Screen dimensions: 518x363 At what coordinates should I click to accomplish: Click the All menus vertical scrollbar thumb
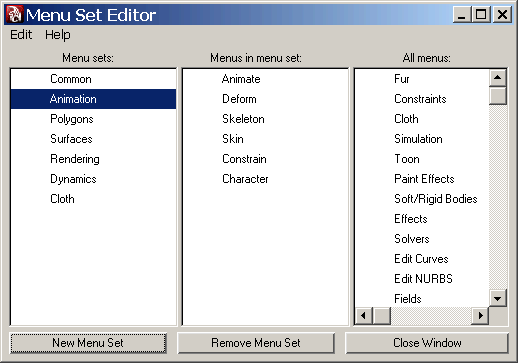click(498, 96)
